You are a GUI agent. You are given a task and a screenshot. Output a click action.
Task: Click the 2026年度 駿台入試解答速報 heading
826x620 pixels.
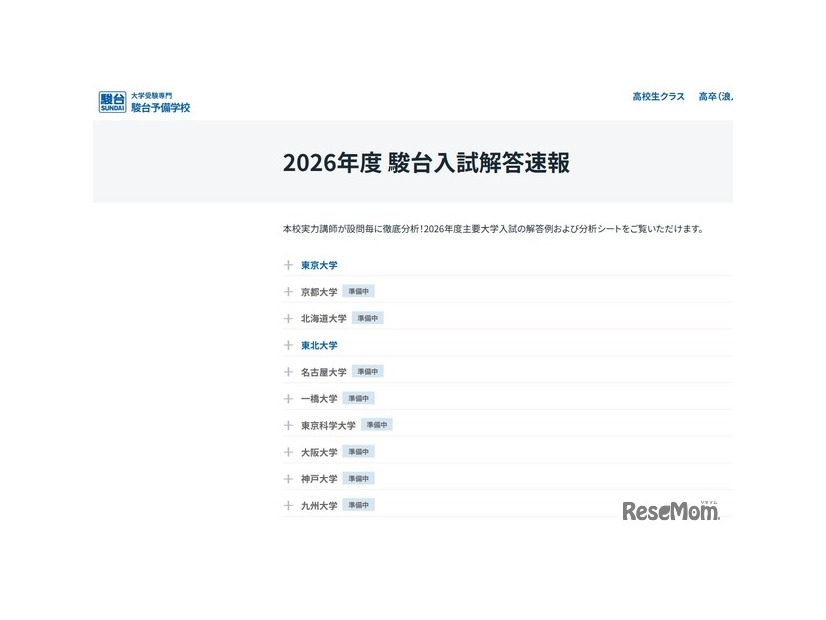point(428,162)
